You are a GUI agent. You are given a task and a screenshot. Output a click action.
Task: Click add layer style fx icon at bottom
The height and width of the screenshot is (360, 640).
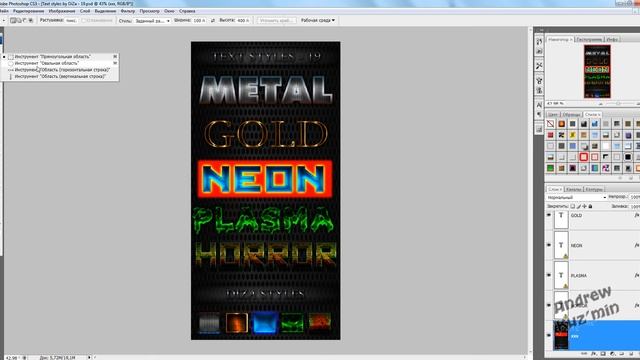[594, 354]
